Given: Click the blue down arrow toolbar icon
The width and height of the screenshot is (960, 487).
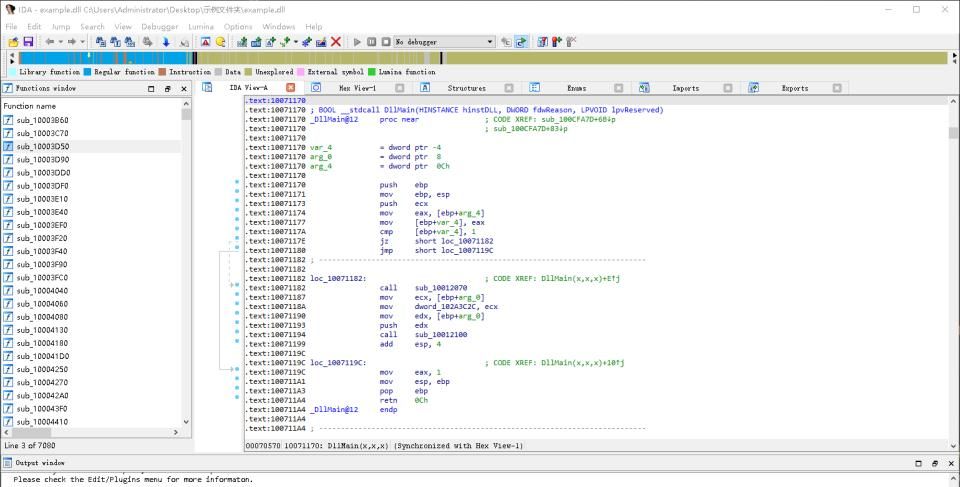Looking at the screenshot, I should [166, 42].
